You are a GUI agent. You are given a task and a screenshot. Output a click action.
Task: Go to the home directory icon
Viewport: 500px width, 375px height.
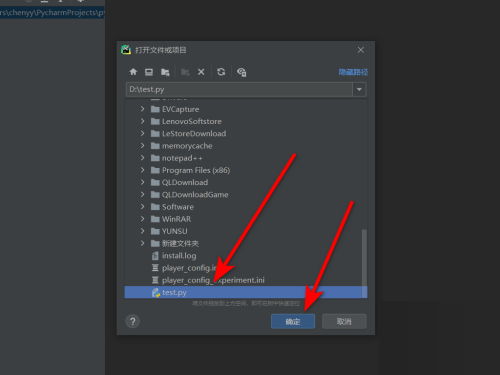(x=133, y=72)
